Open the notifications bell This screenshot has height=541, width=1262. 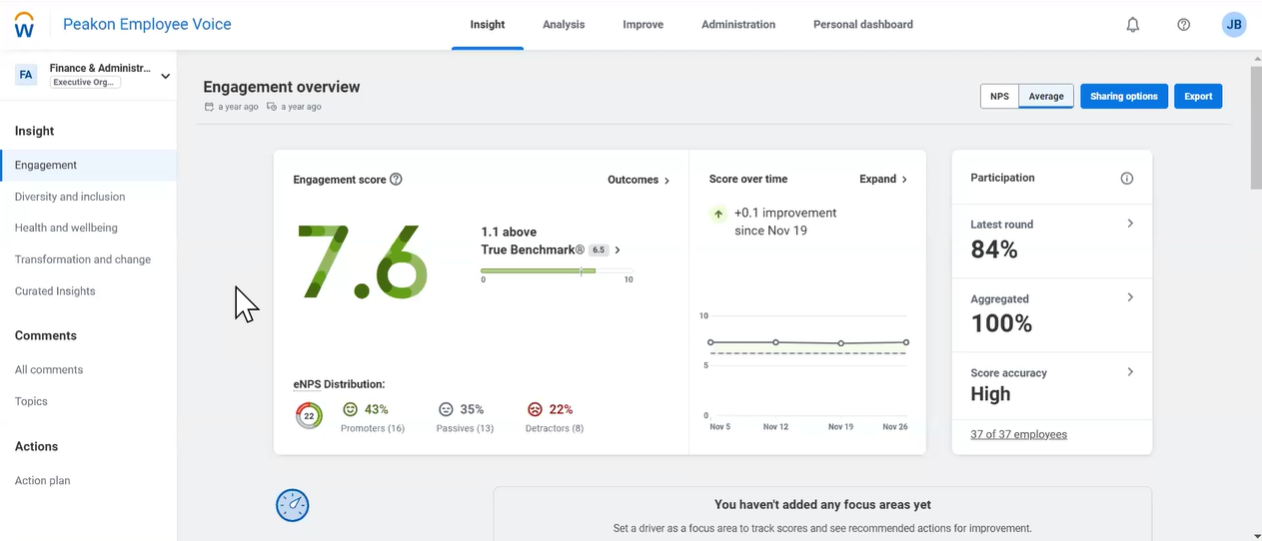[x=1133, y=25]
